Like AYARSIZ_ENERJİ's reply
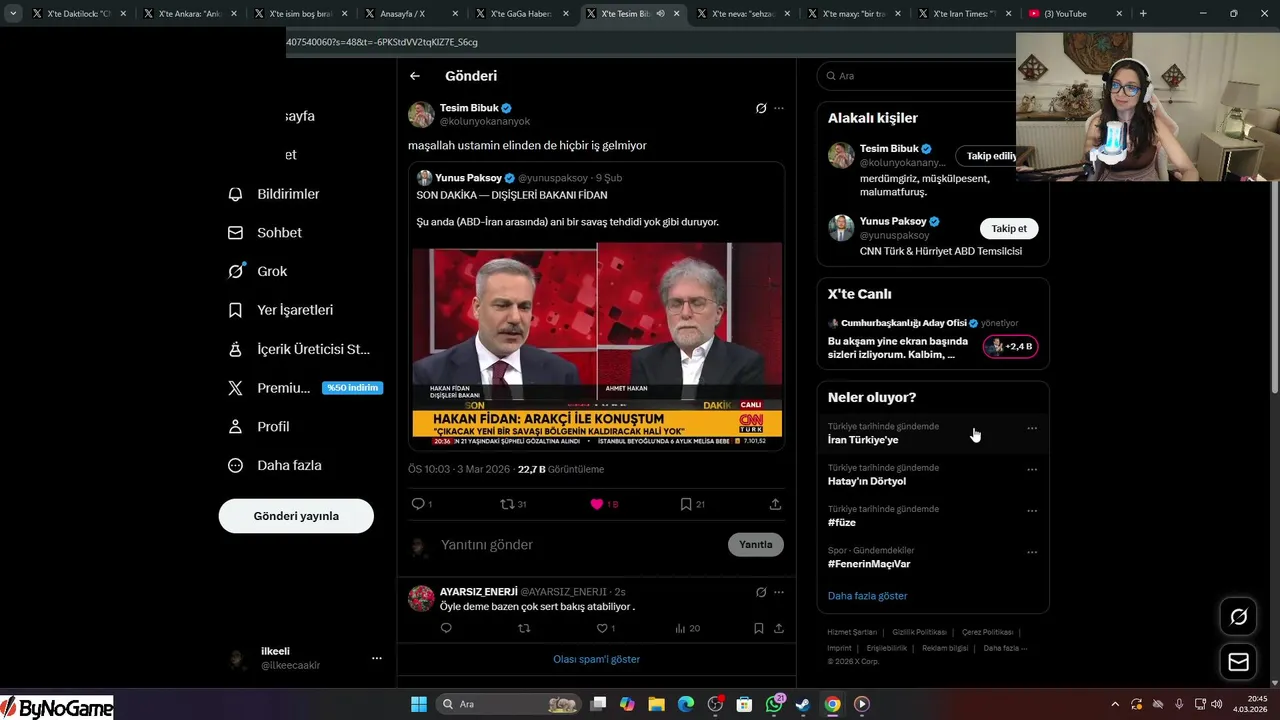The width and height of the screenshot is (1280, 720). point(602,628)
